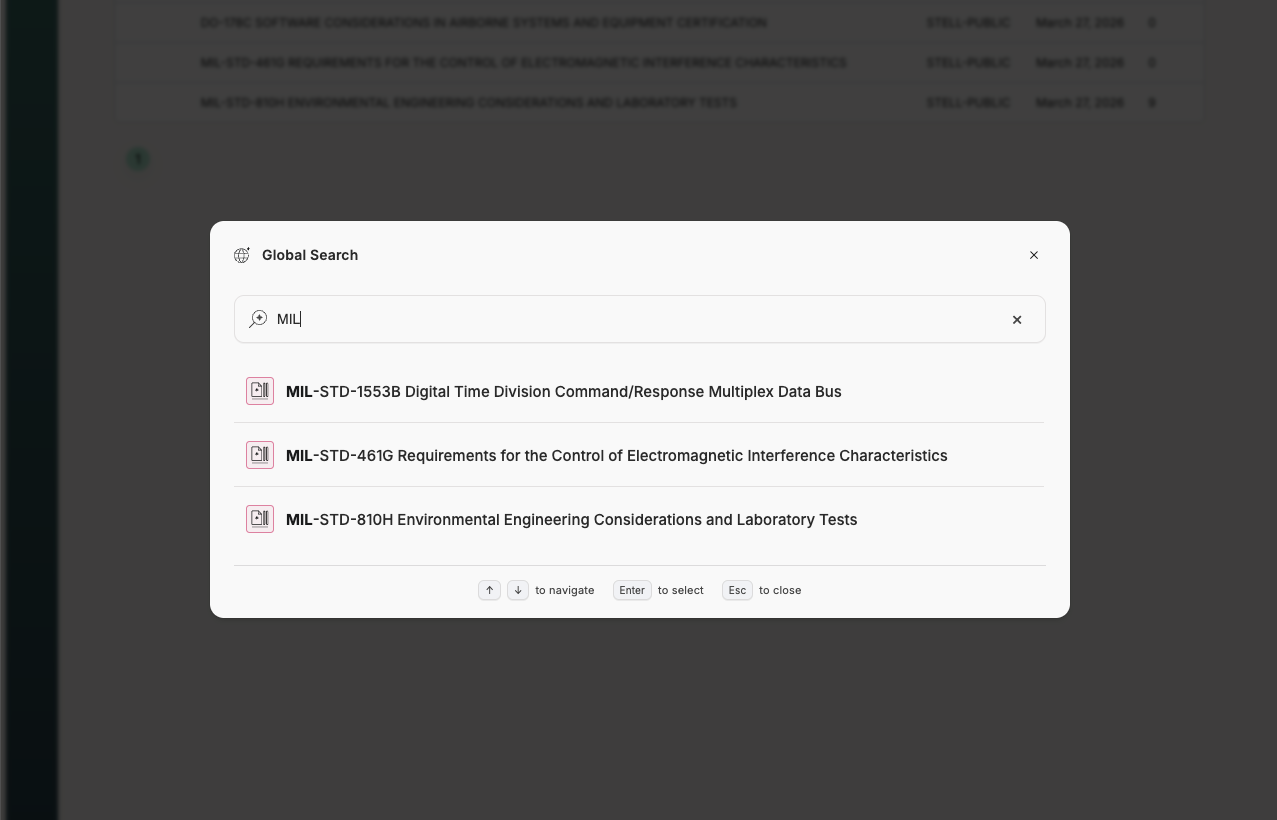Screen dimensions: 1277x820
Task: Click the down arrow navigate key hint
Action: pos(518,590)
